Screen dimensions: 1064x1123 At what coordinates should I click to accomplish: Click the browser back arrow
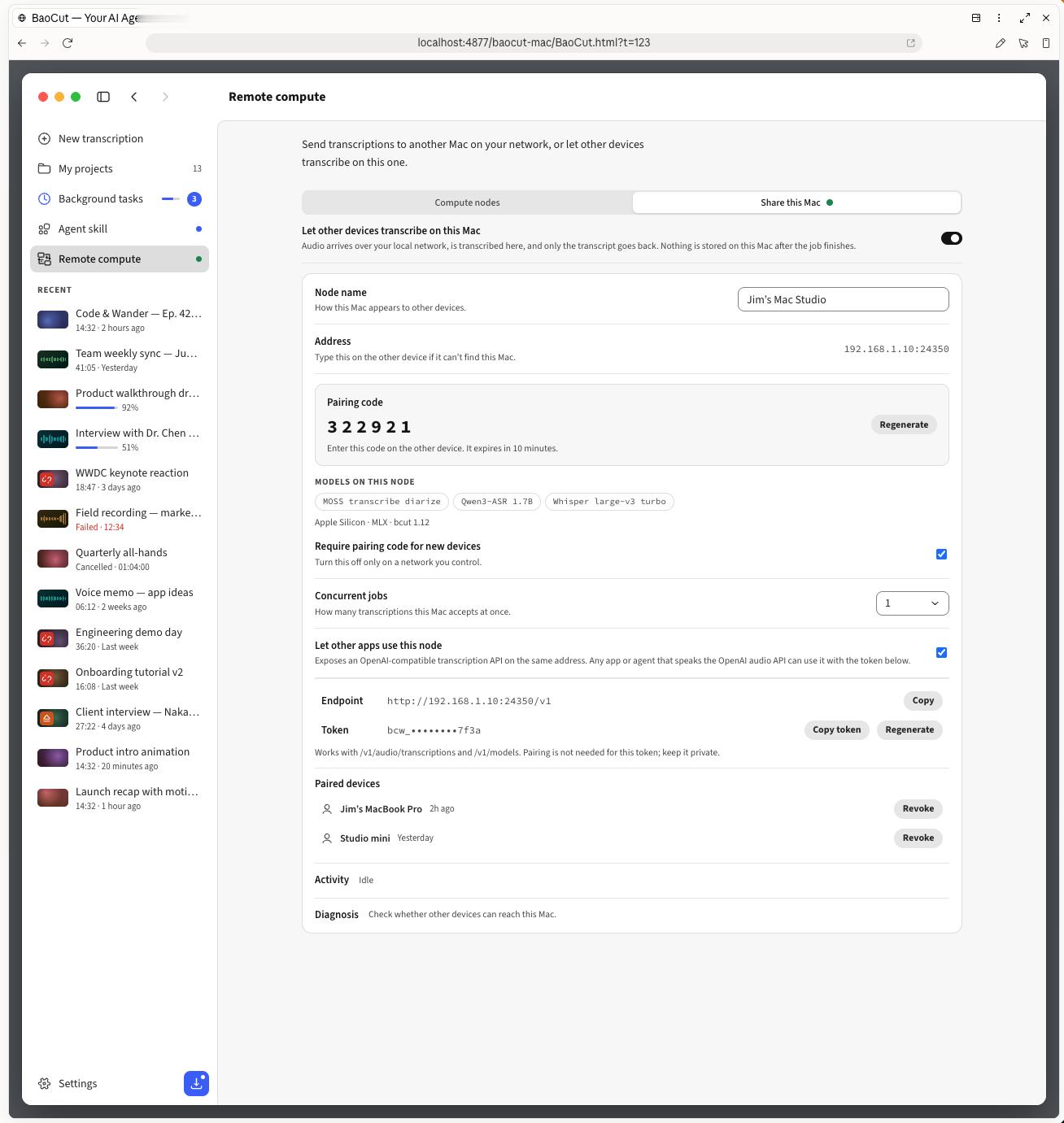coord(22,43)
